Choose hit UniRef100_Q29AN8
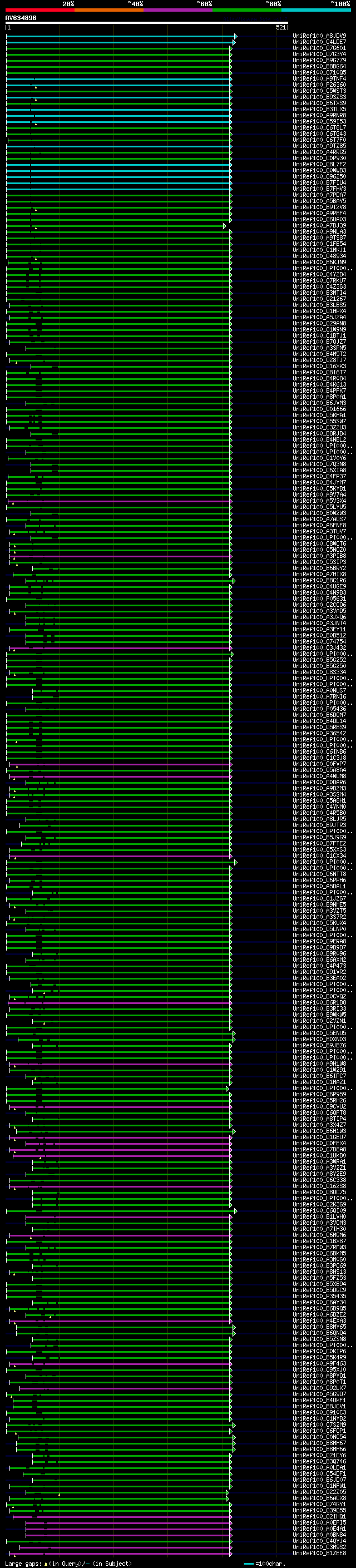Image resolution: width=356 pixels, height=1568 pixels. click(x=319, y=323)
